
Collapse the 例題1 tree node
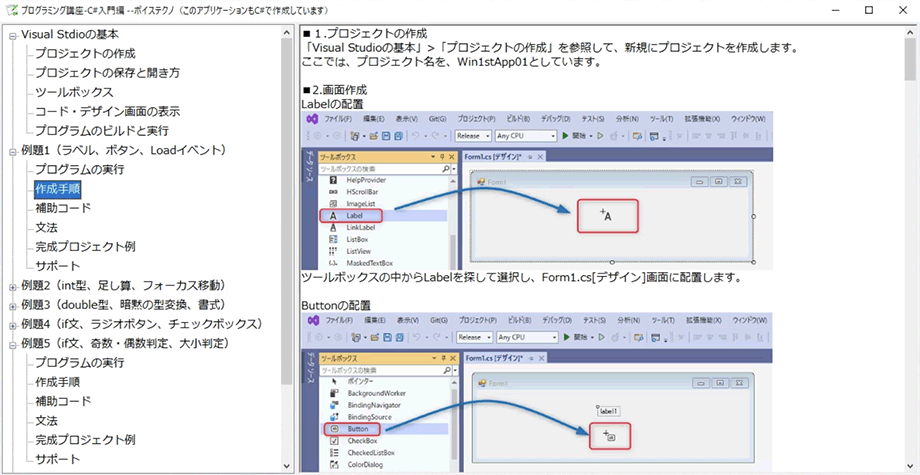pos(13,152)
